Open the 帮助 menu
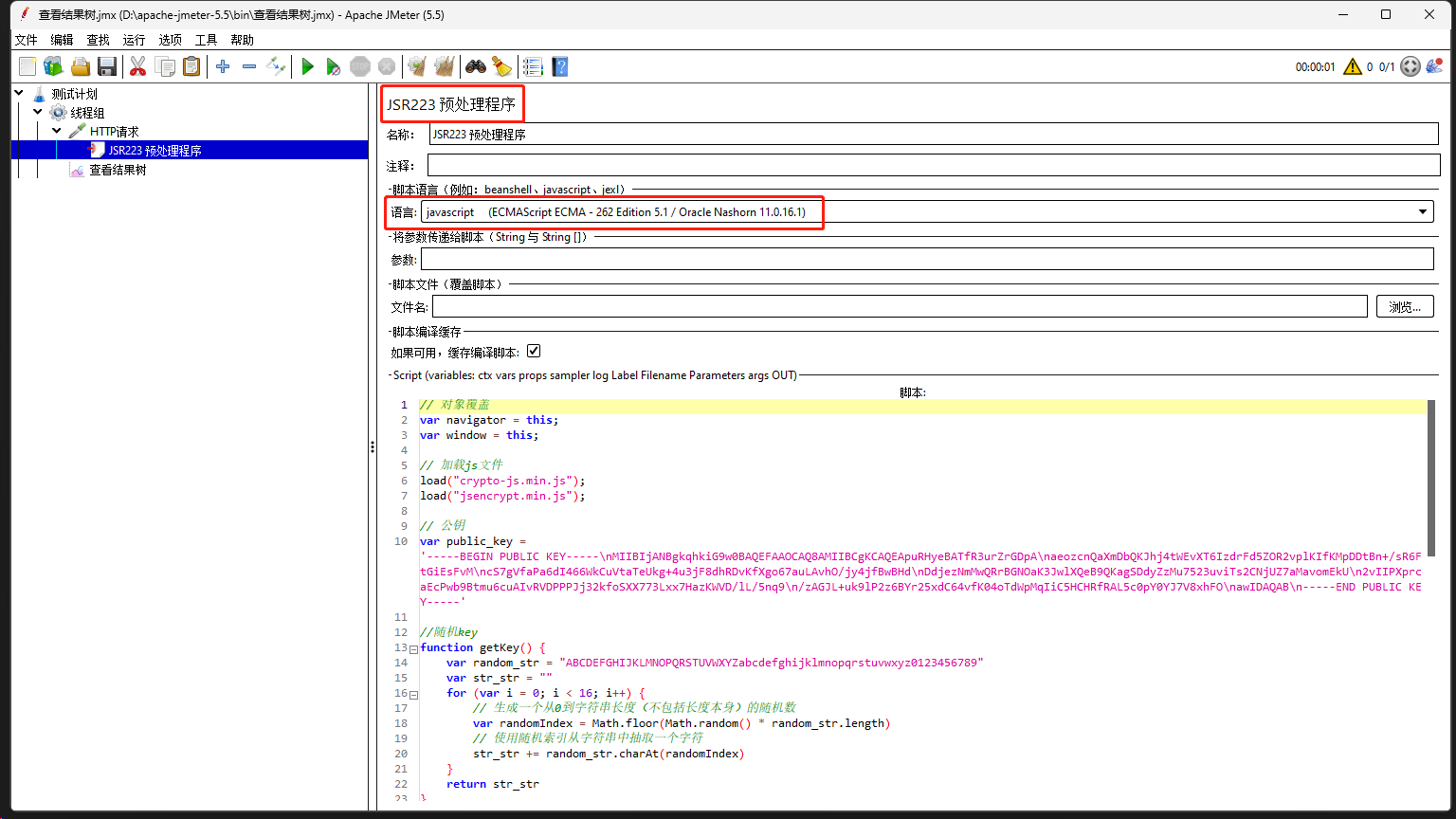Image resolution: width=1456 pixels, height=819 pixels. pyautogui.click(x=242, y=40)
